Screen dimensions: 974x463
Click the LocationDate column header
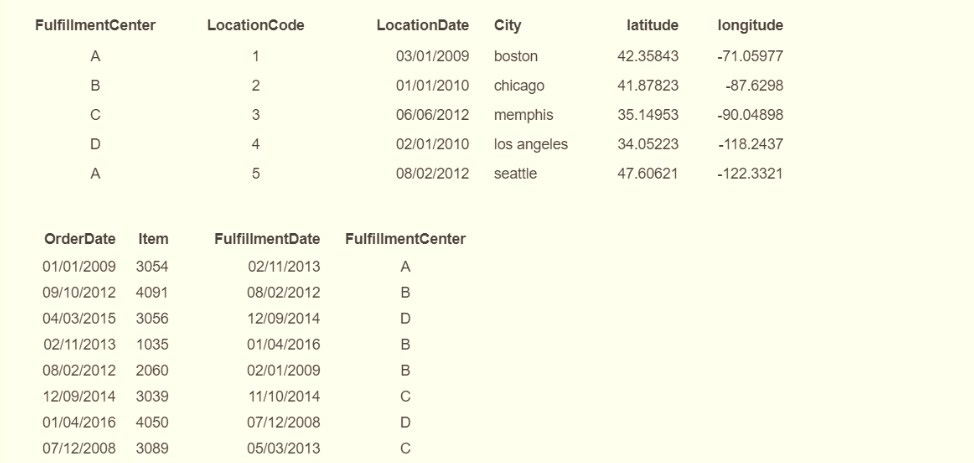click(422, 24)
